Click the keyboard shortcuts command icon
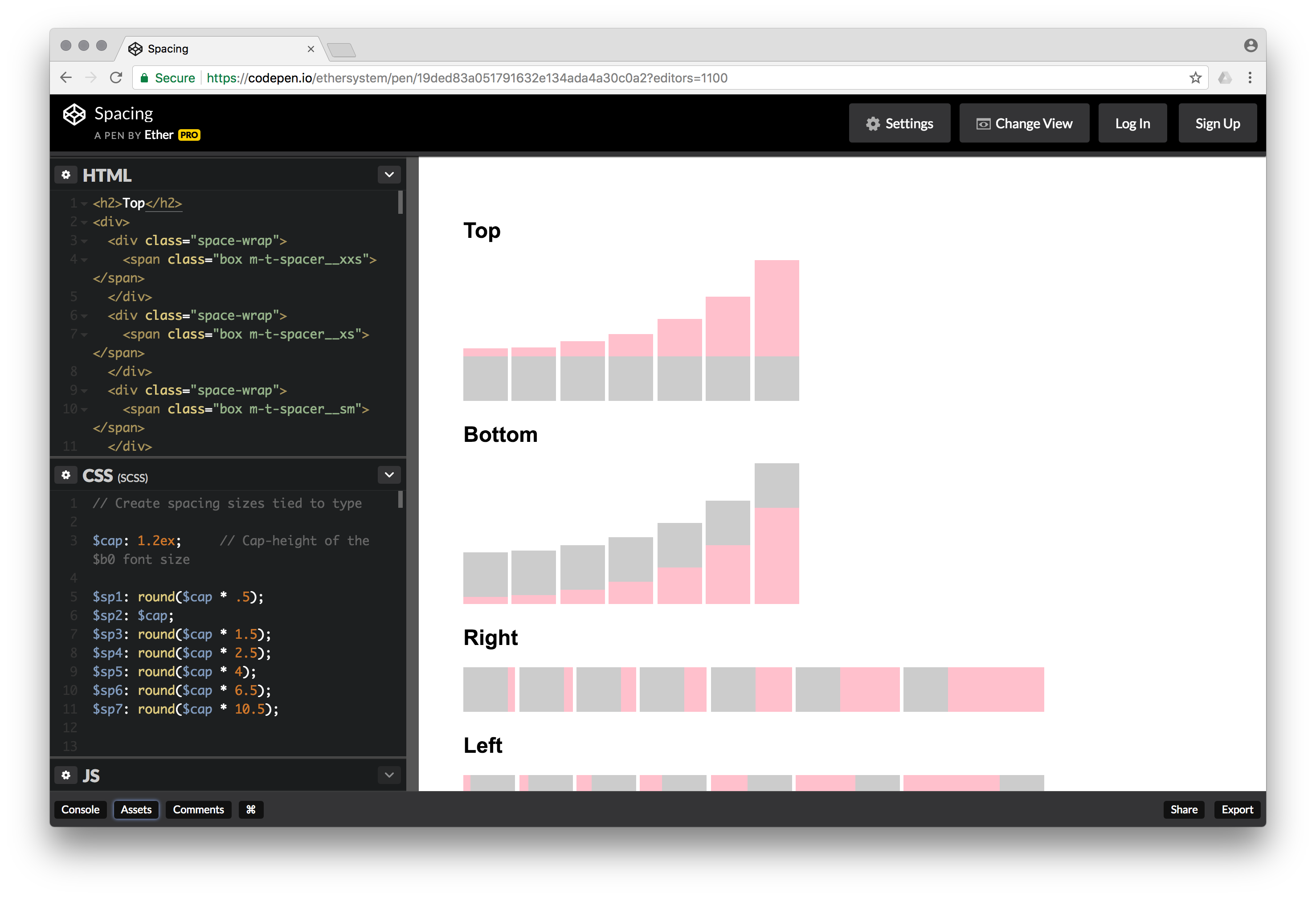 pos(251,810)
